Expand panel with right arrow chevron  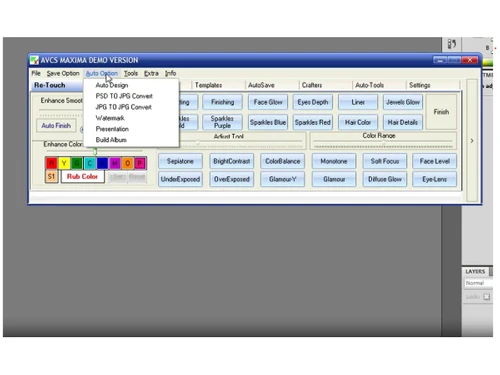472,141
